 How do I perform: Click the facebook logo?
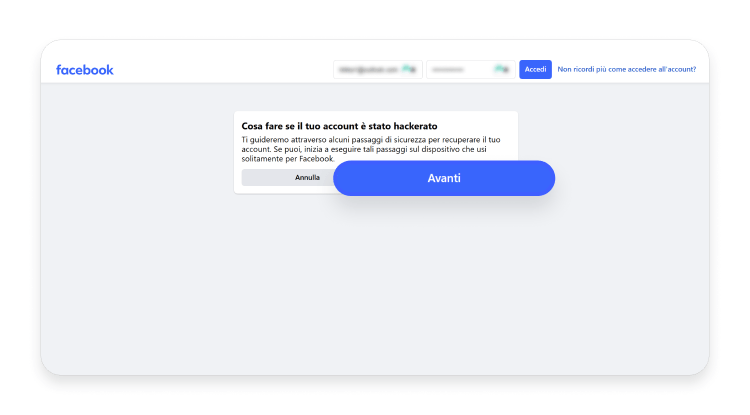(85, 70)
